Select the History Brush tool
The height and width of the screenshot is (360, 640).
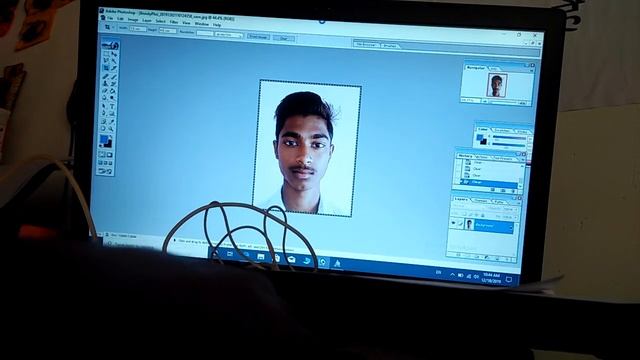point(113,84)
